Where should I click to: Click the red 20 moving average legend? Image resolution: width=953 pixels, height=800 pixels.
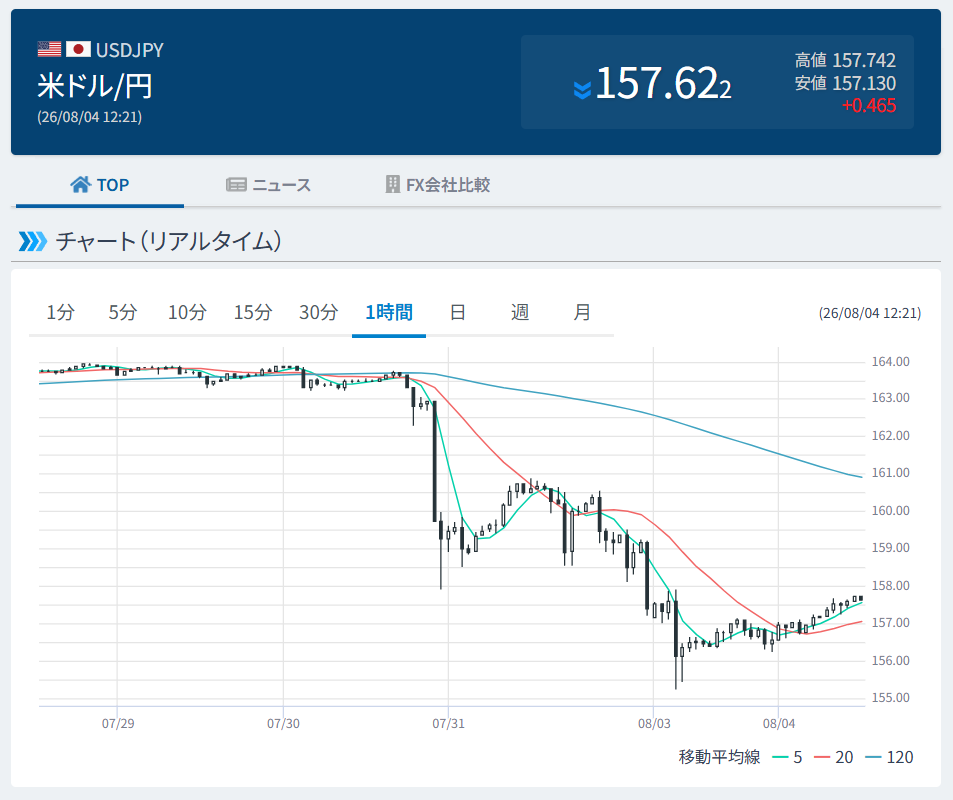click(833, 757)
